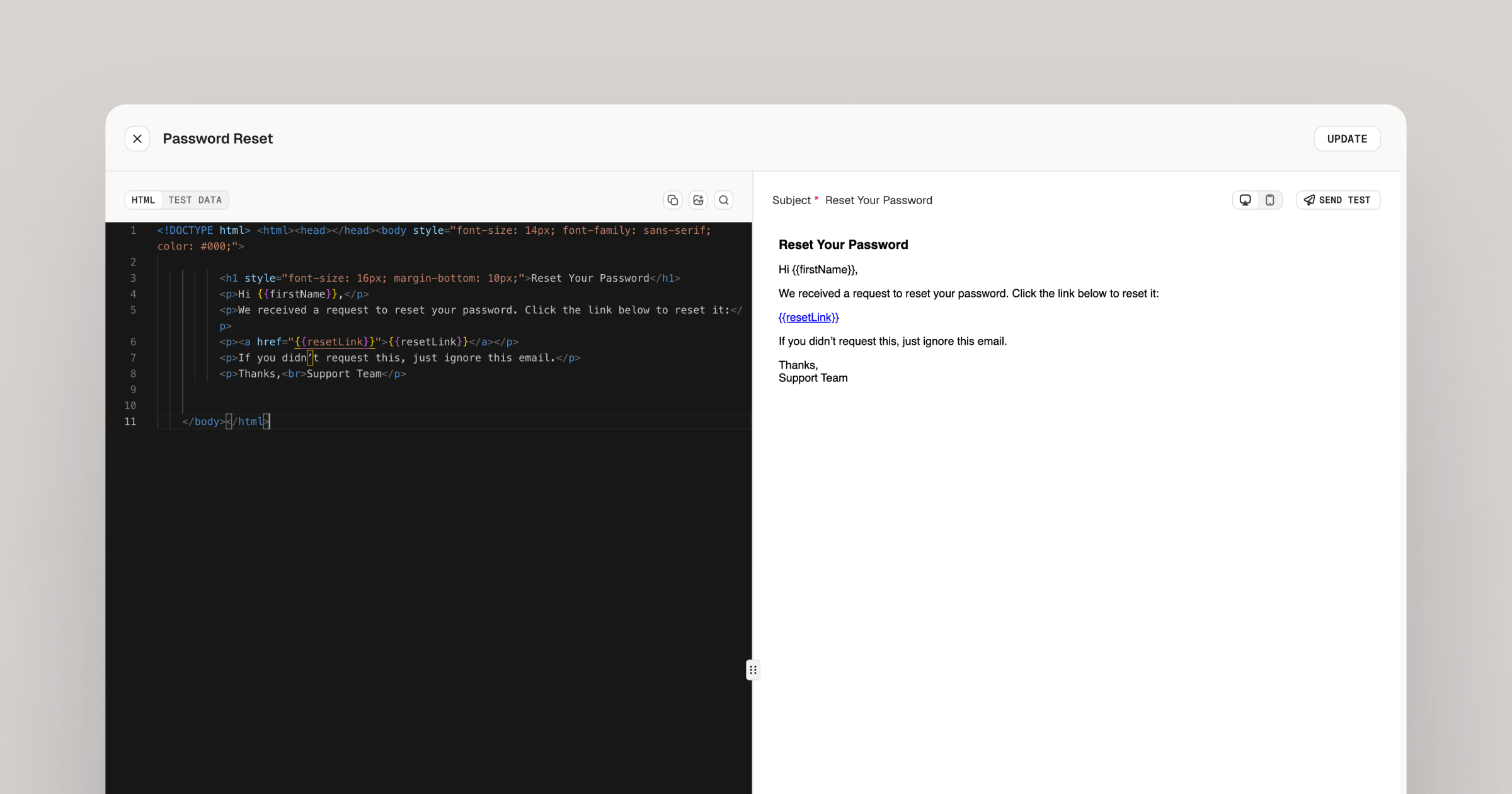Toggle to the TEST DATA view
The height and width of the screenshot is (794, 1512).
195,200
